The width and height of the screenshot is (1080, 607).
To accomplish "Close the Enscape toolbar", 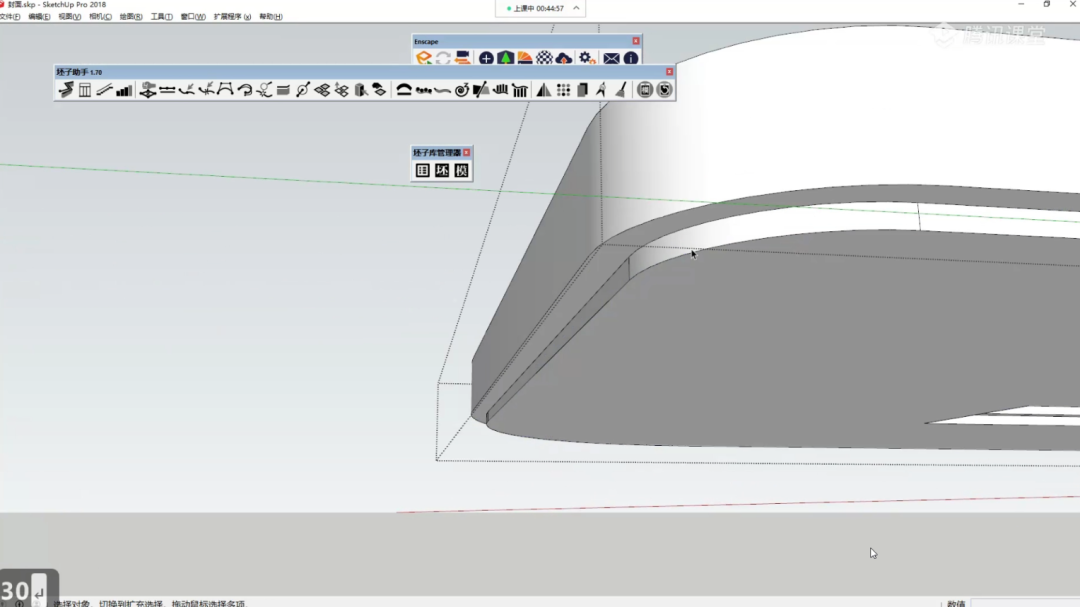I will (x=636, y=41).
